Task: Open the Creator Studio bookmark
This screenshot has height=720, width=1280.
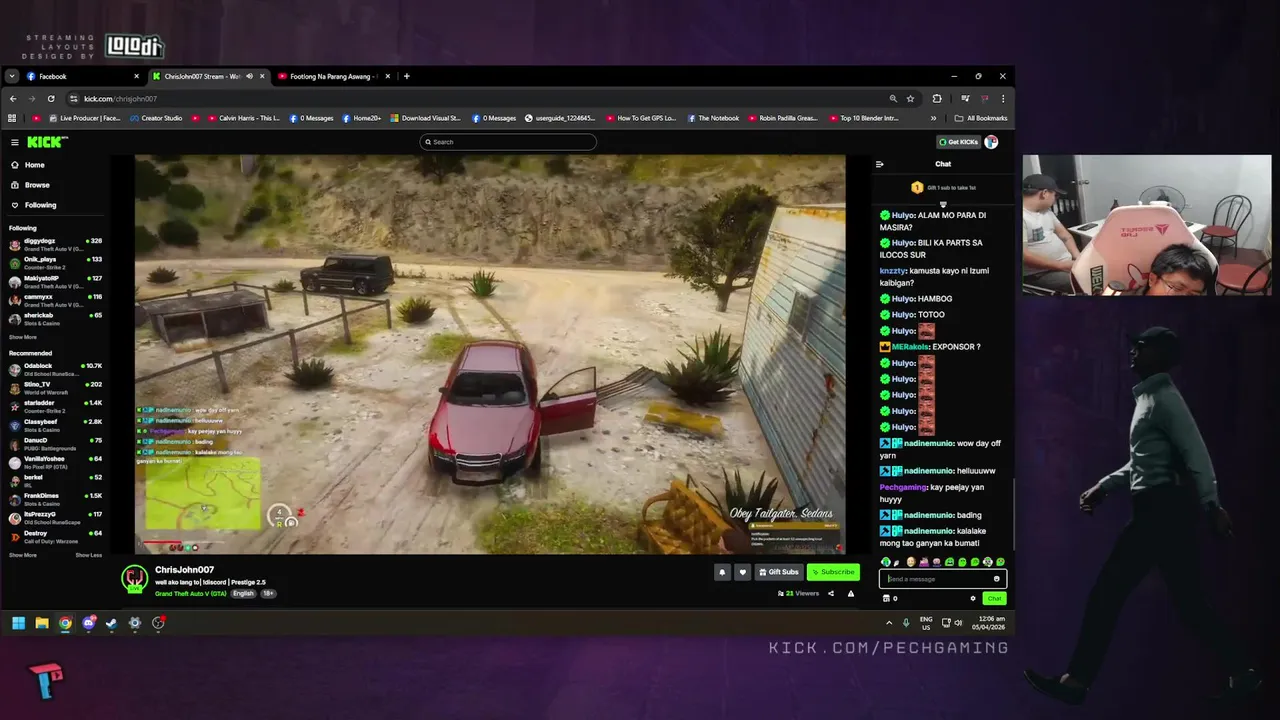Action: point(154,118)
